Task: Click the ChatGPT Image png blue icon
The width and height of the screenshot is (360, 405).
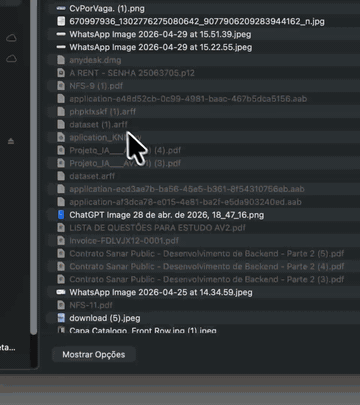Action: tap(61, 215)
